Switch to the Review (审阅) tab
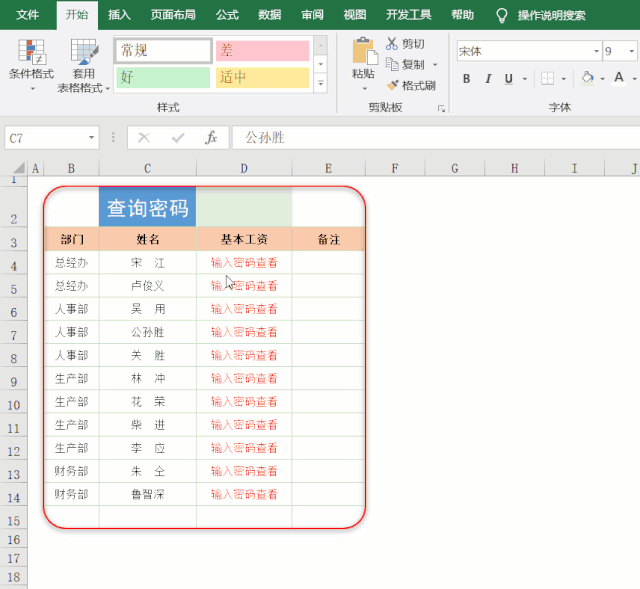 point(312,15)
